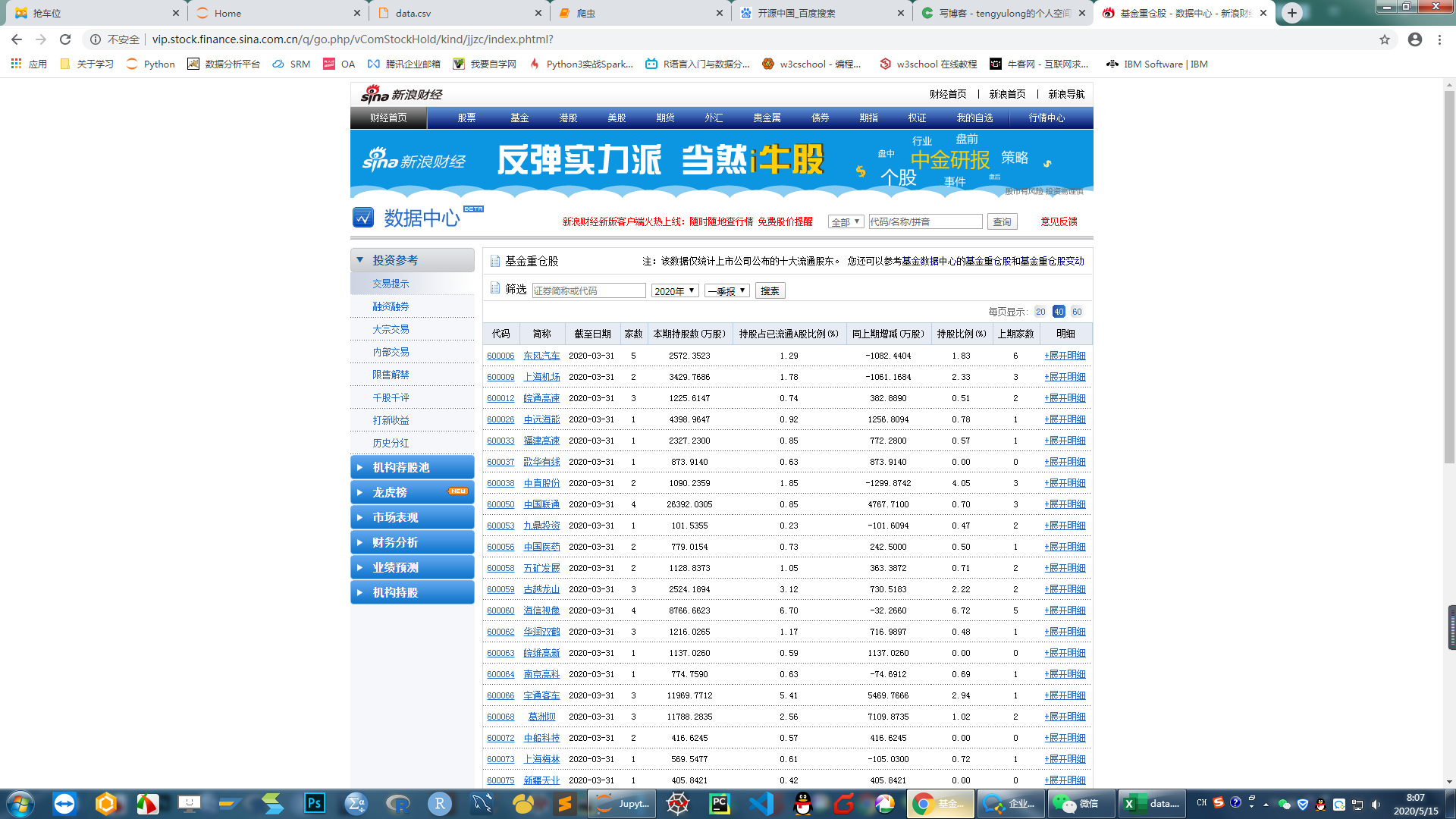
Task: Open Sublime Text from the taskbar
Action: pos(565,804)
